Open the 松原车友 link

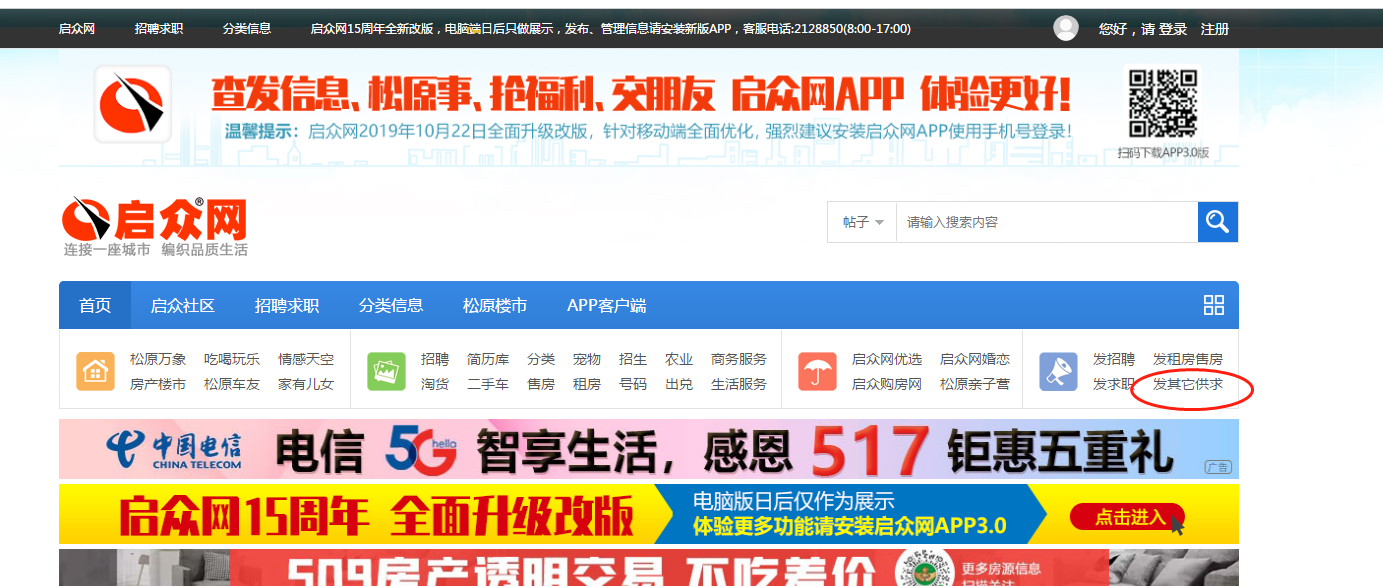coord(232,384)
